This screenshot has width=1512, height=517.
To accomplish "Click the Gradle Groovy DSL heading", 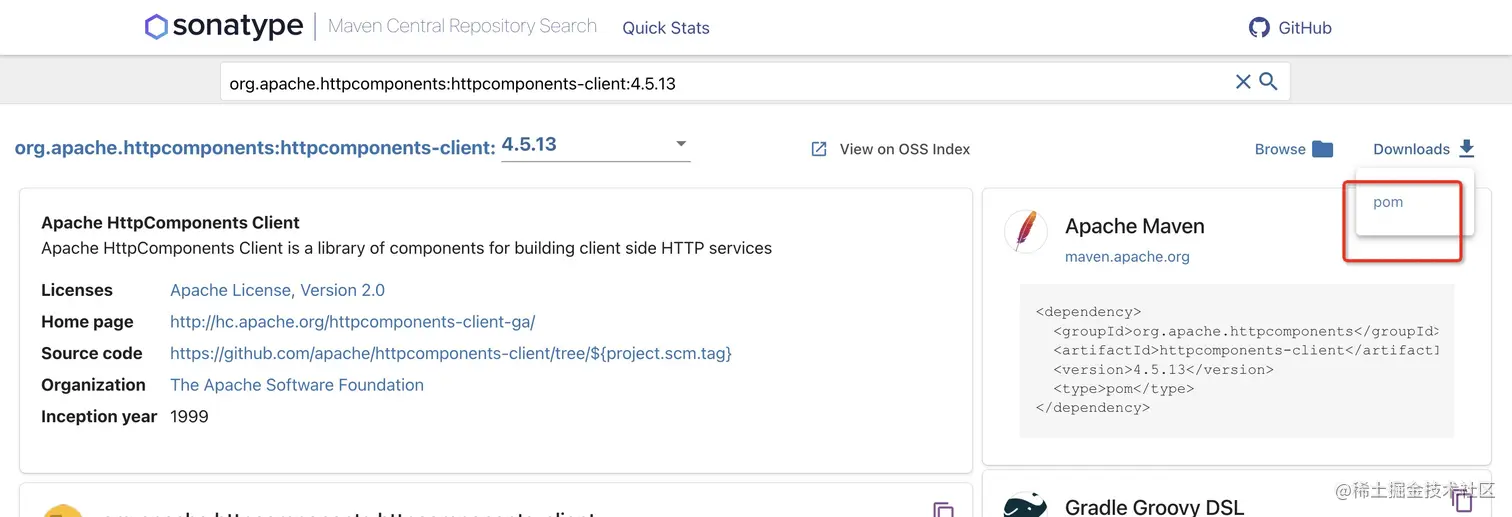I will (1155, 507).
